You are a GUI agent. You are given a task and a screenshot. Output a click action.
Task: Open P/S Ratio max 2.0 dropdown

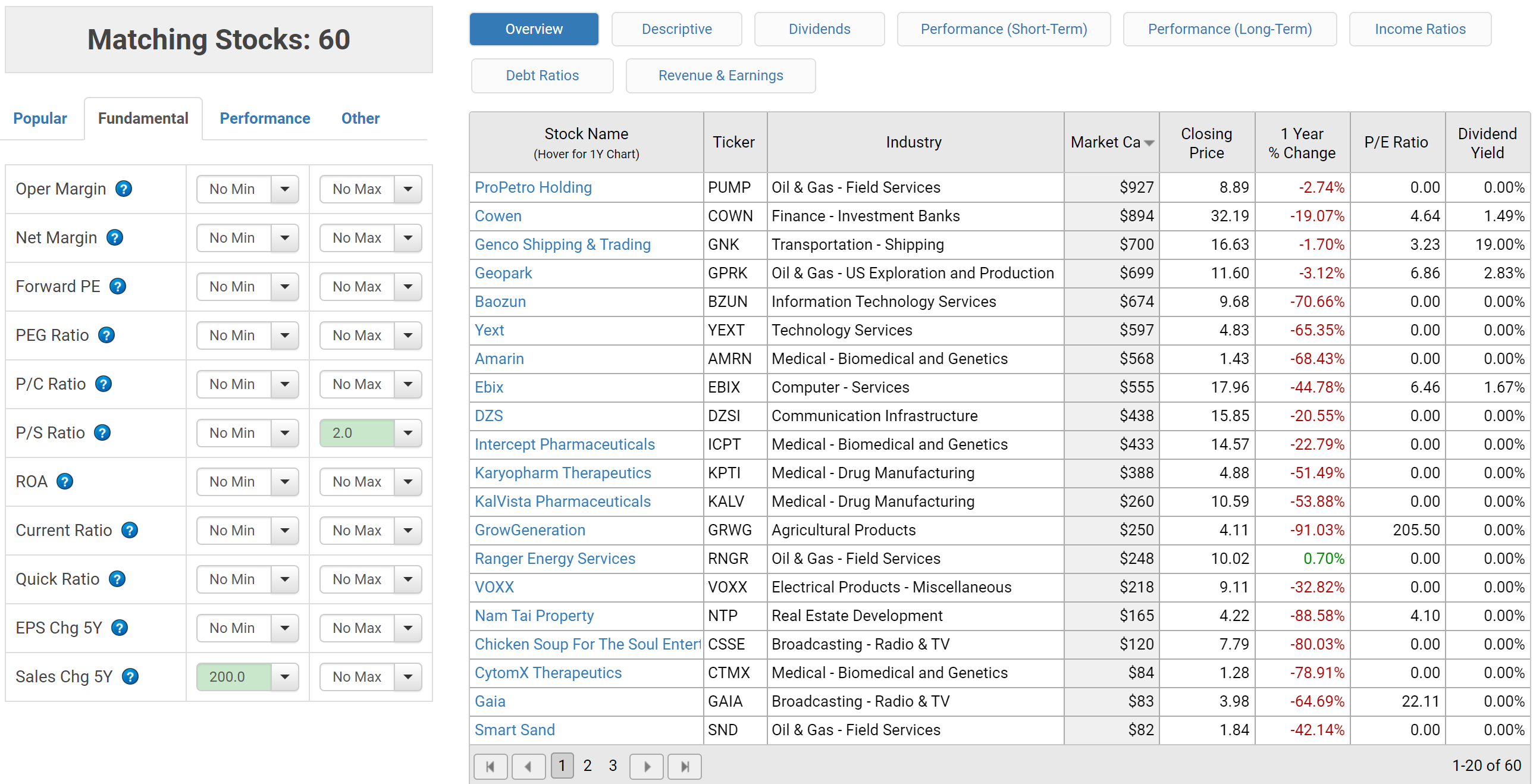pos(408,434)
